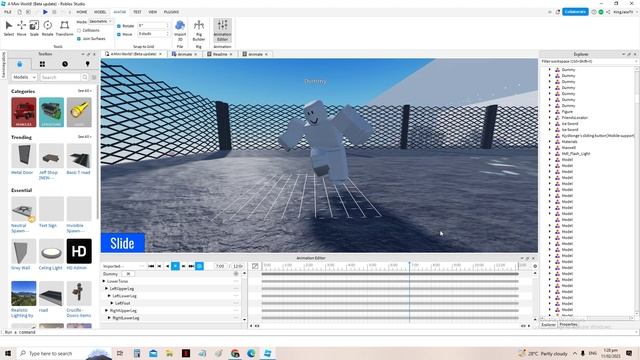The image size is (640, 360).
Task: Switch to the HOME ribbon tab
Action: coord(82,12)
